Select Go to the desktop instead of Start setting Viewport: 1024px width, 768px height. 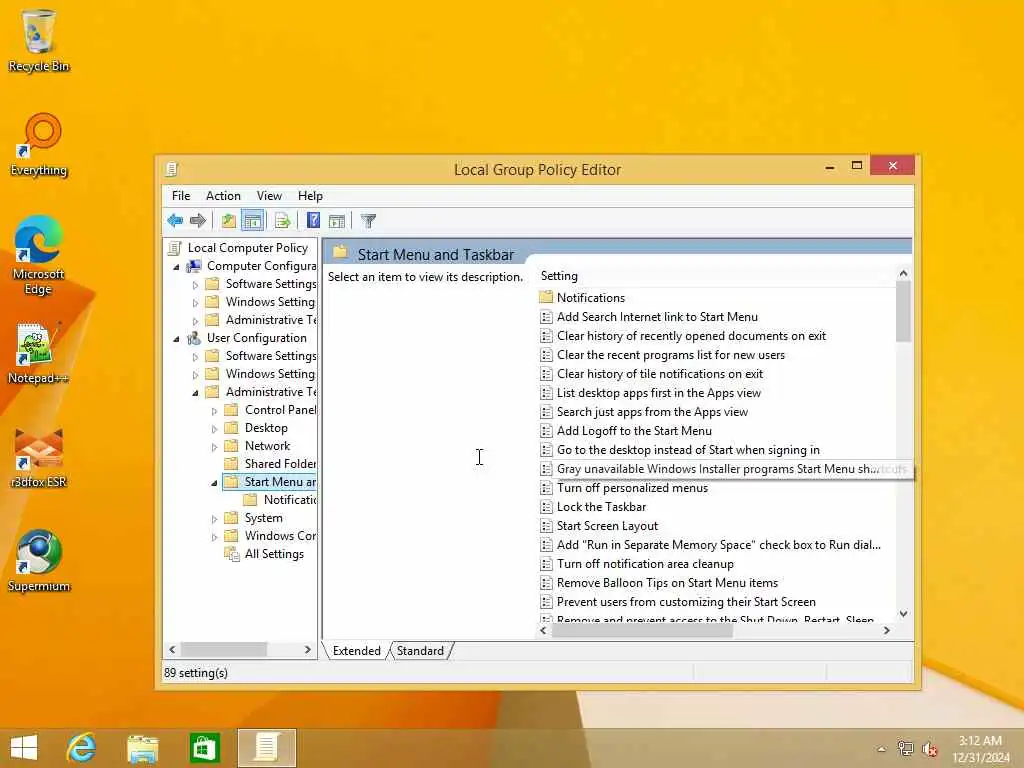688,449
